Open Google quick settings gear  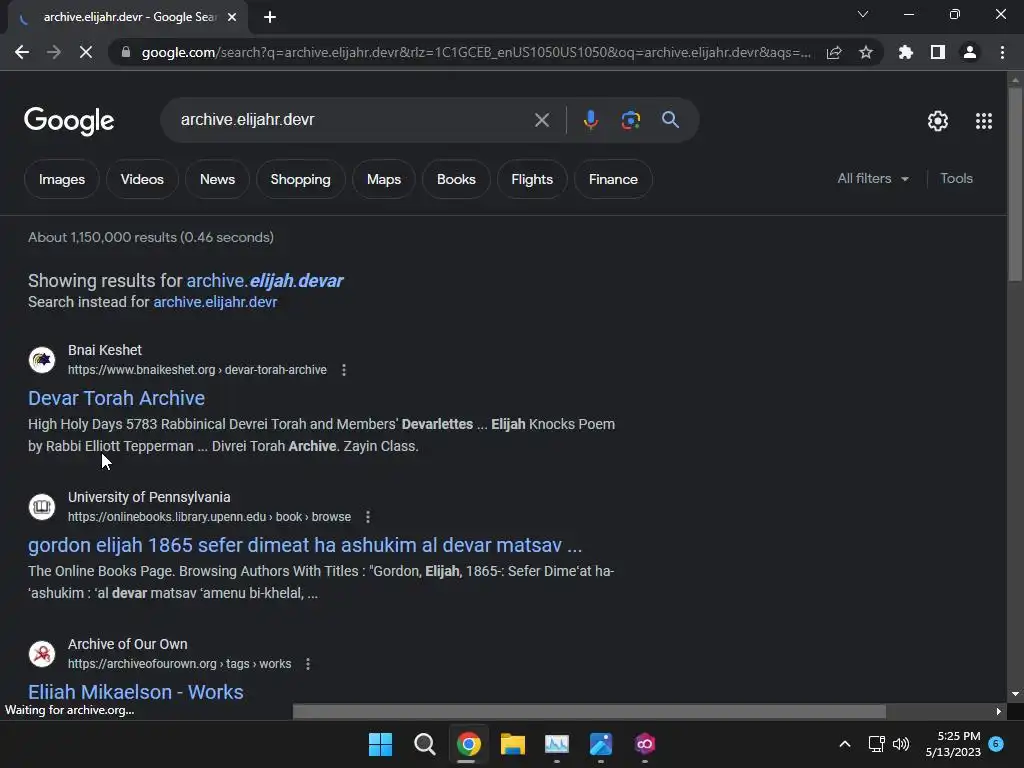pyautogui.click(x=938, y=121)
